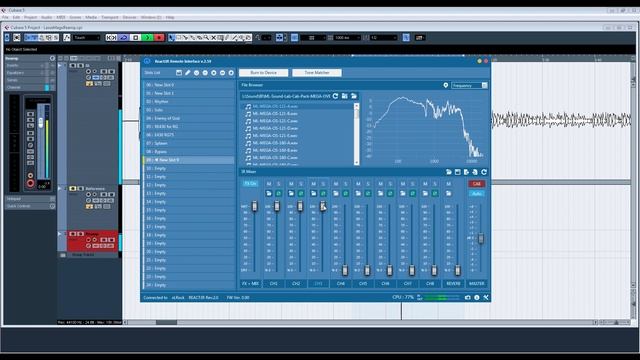Click the Stop button in Cubase transport
Viewport: 640px width, 360px height.
pos(136,38)
